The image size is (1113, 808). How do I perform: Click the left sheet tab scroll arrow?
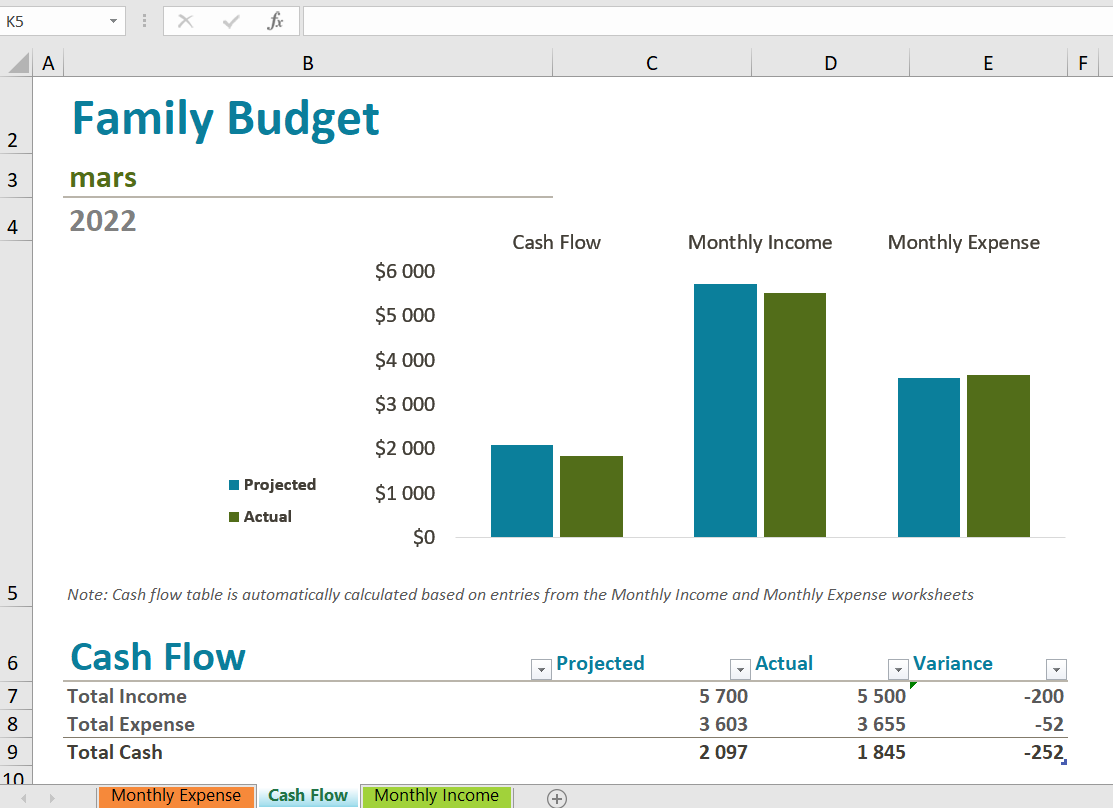[x=23, y=797]
